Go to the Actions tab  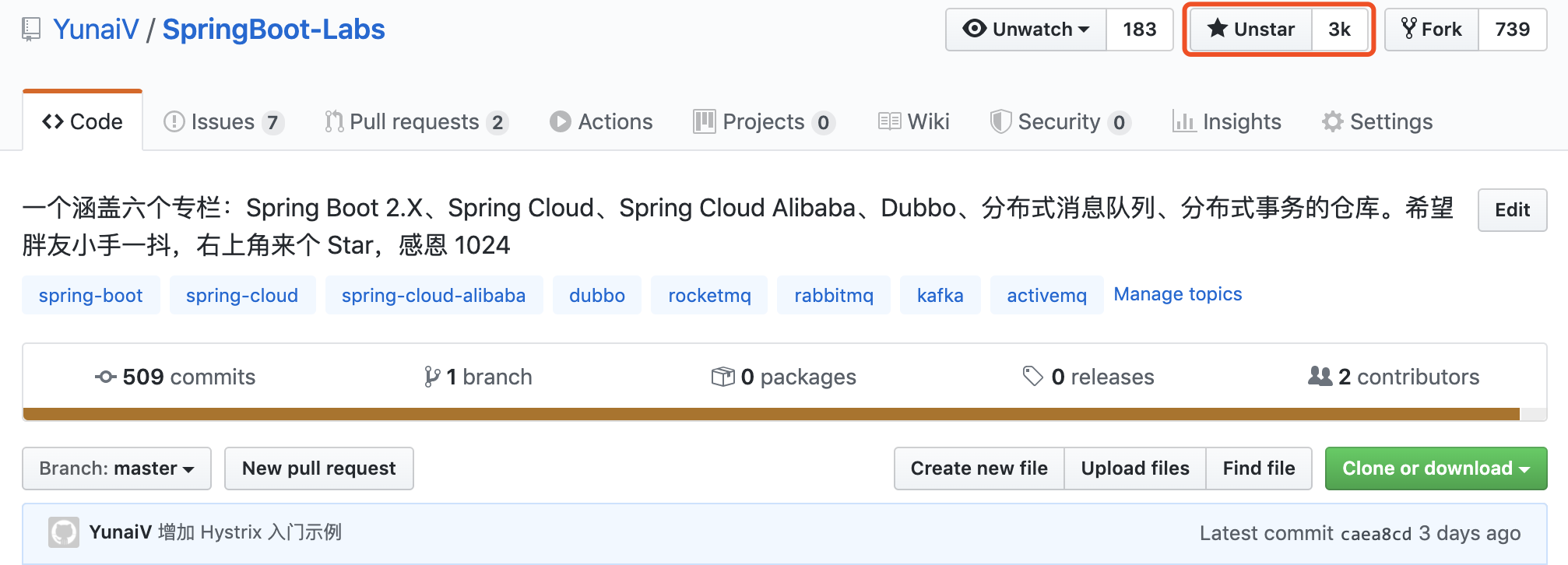pos(601,122)
